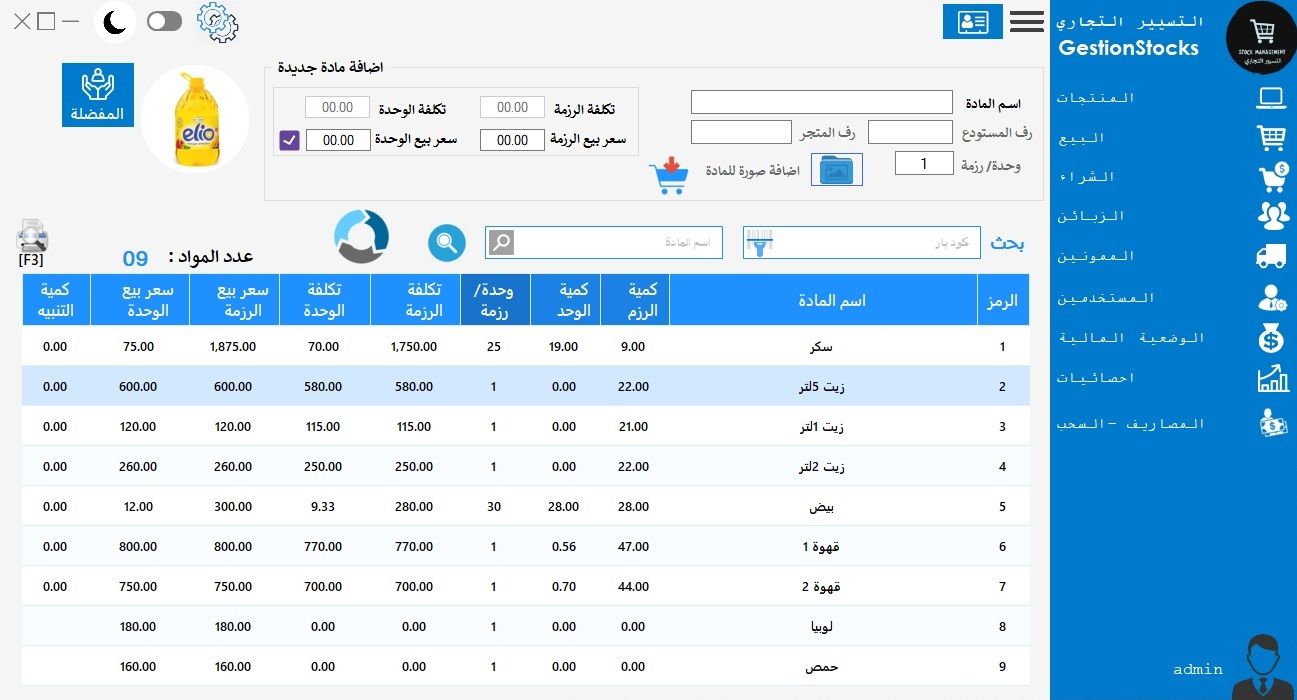The width and height of the screenshot is (1297, 700).
Task: Click the المفضلة favorites button
Action: [x=96, y=94]
